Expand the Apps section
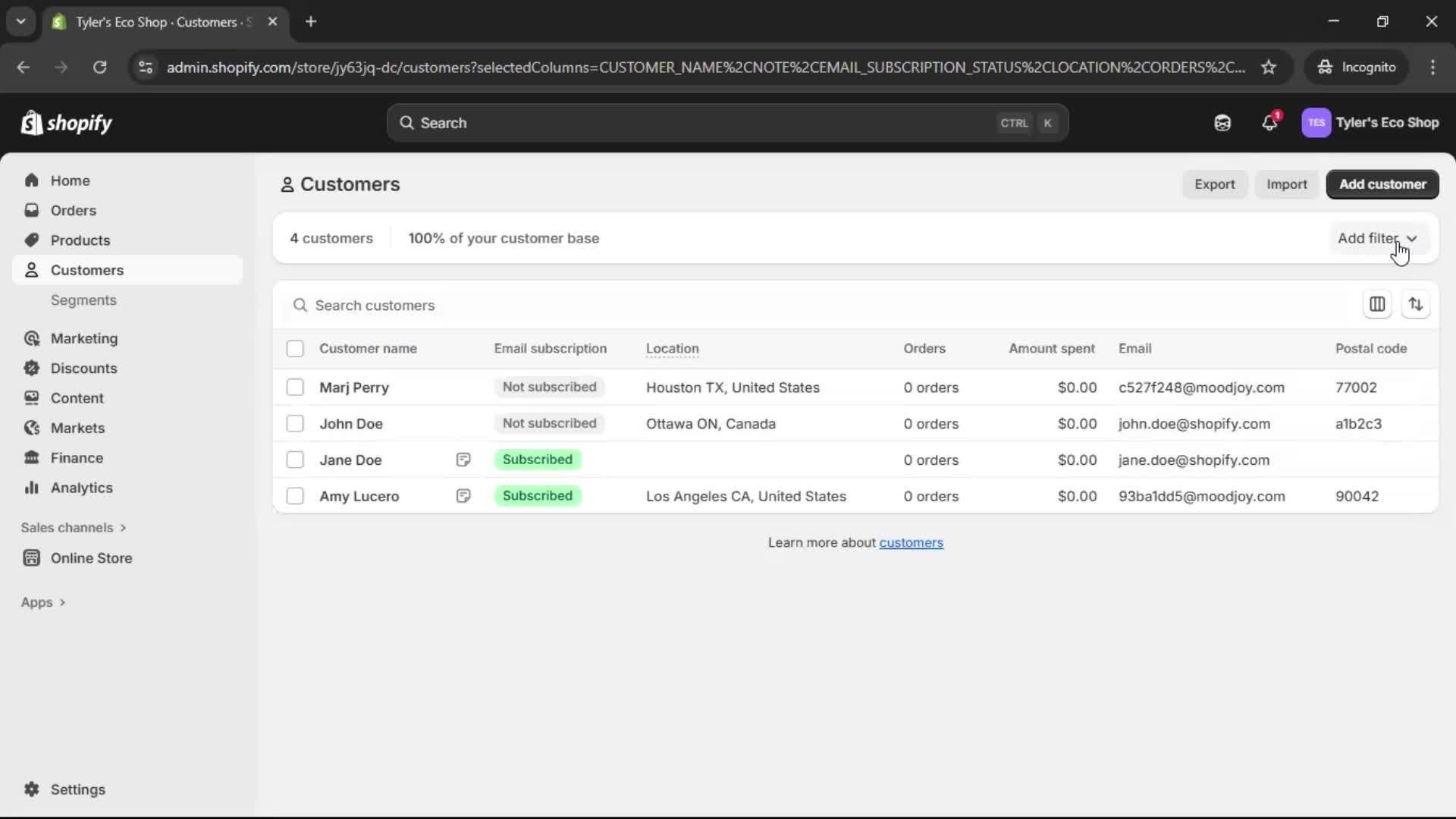1456x819 pixels. click(43, 601)
